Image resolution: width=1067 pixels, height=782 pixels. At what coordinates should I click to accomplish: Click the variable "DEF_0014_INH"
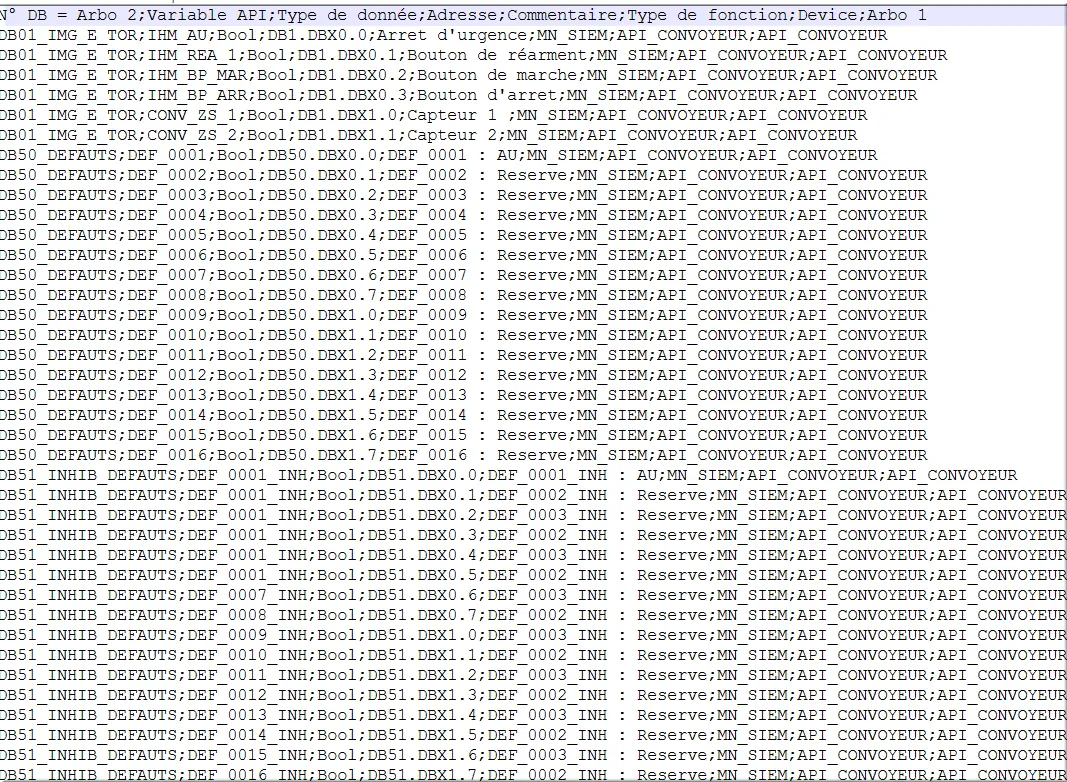pos(247,735)
